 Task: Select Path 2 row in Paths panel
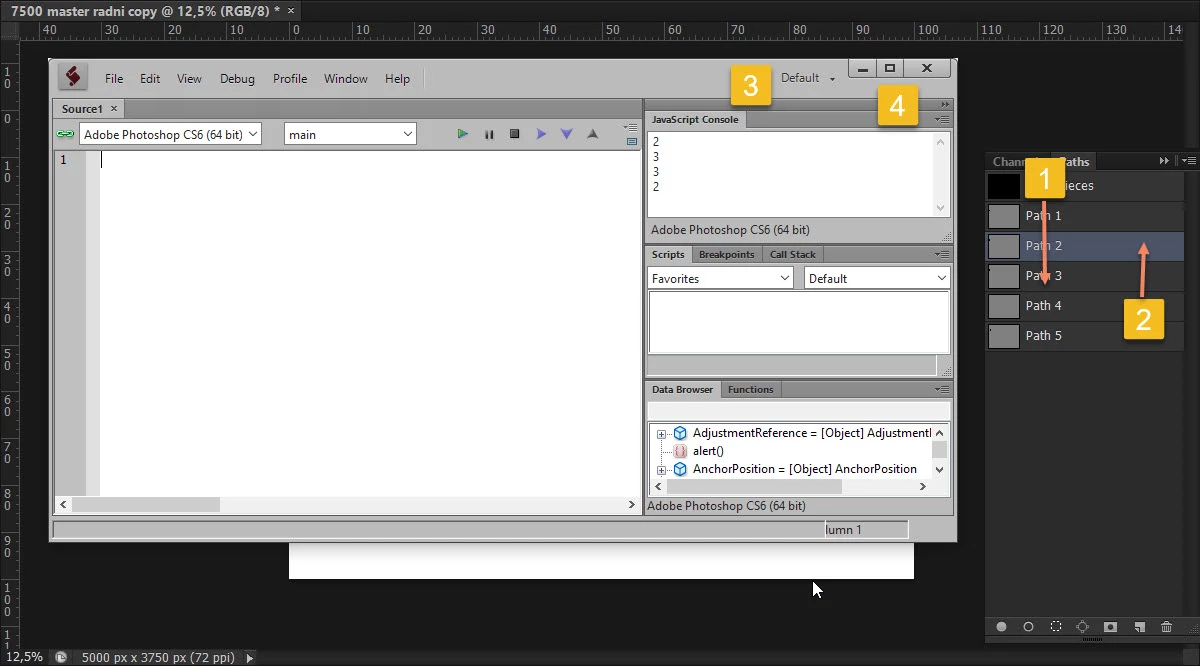coord(1085,246)
